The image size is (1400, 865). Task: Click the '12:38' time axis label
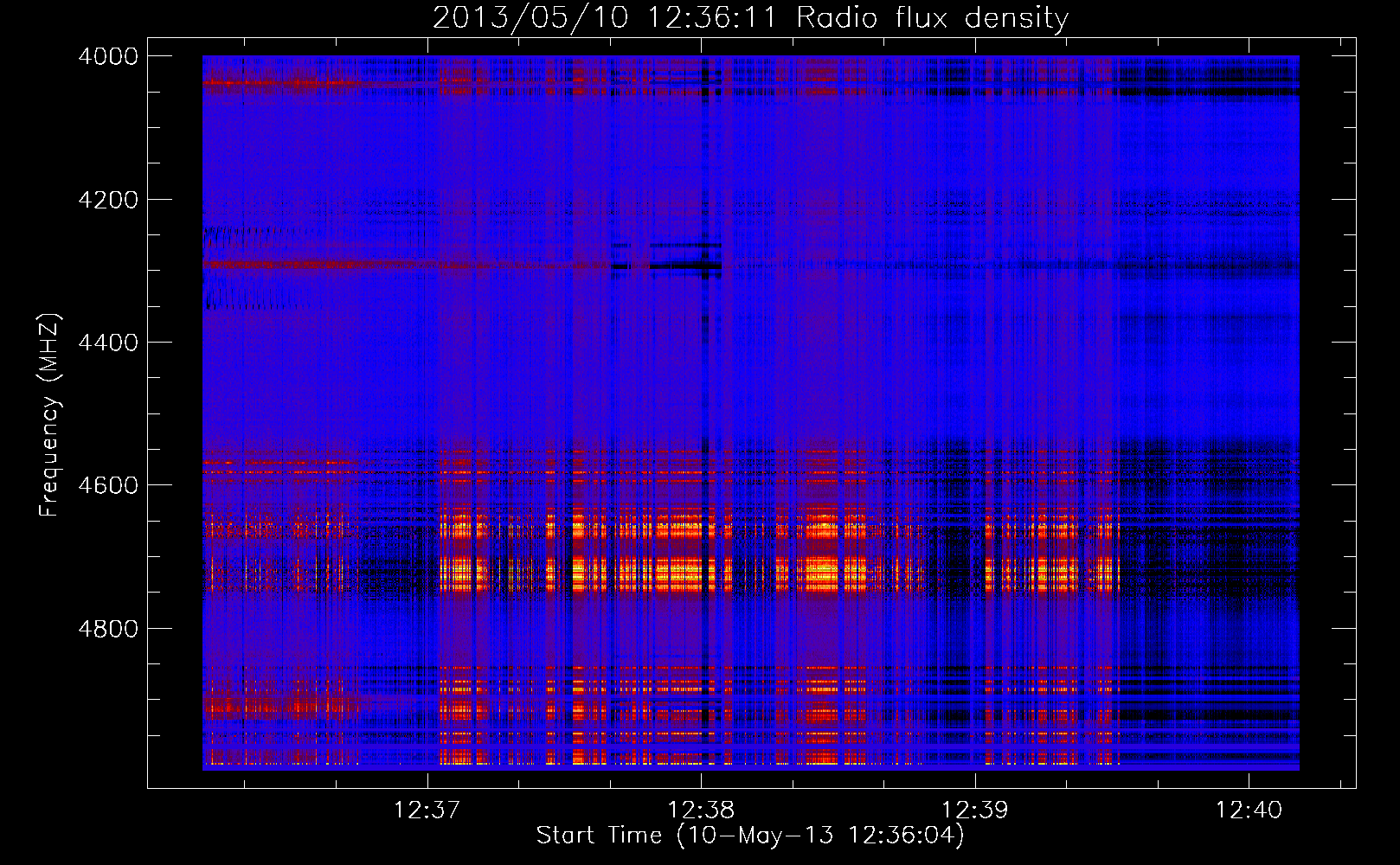(701, 811)
